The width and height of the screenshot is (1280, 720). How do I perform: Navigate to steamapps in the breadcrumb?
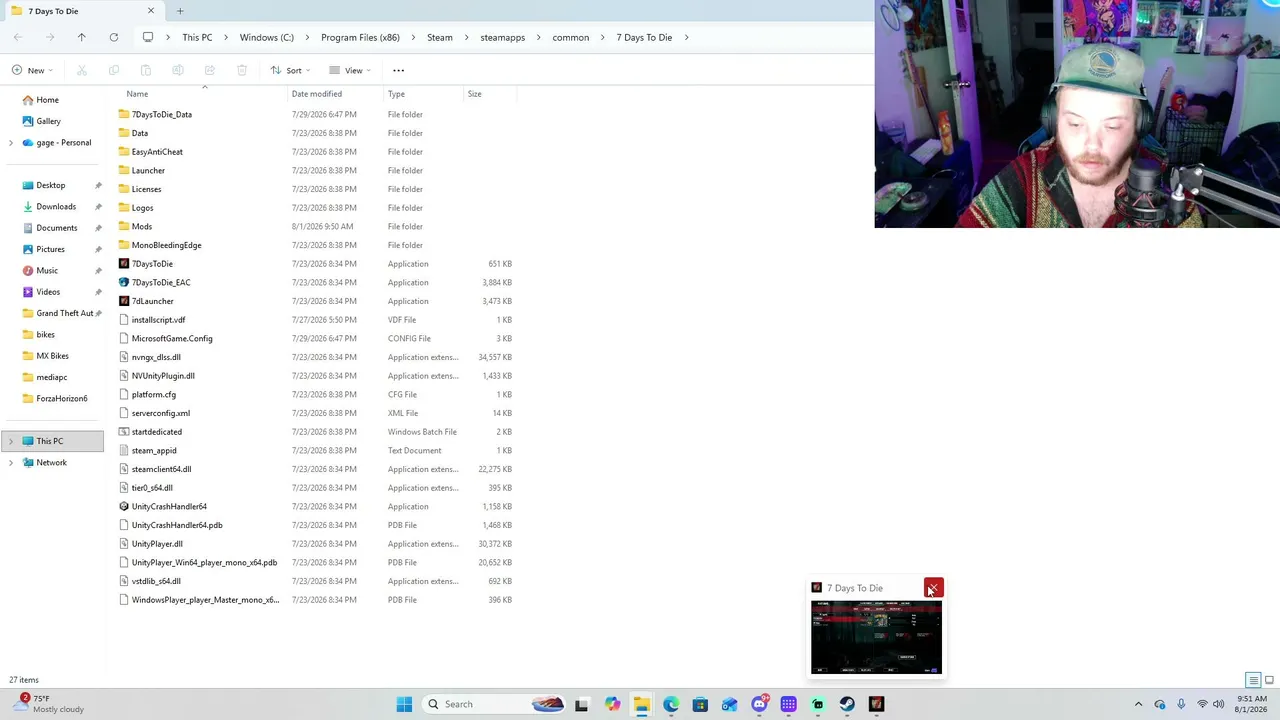502,37
